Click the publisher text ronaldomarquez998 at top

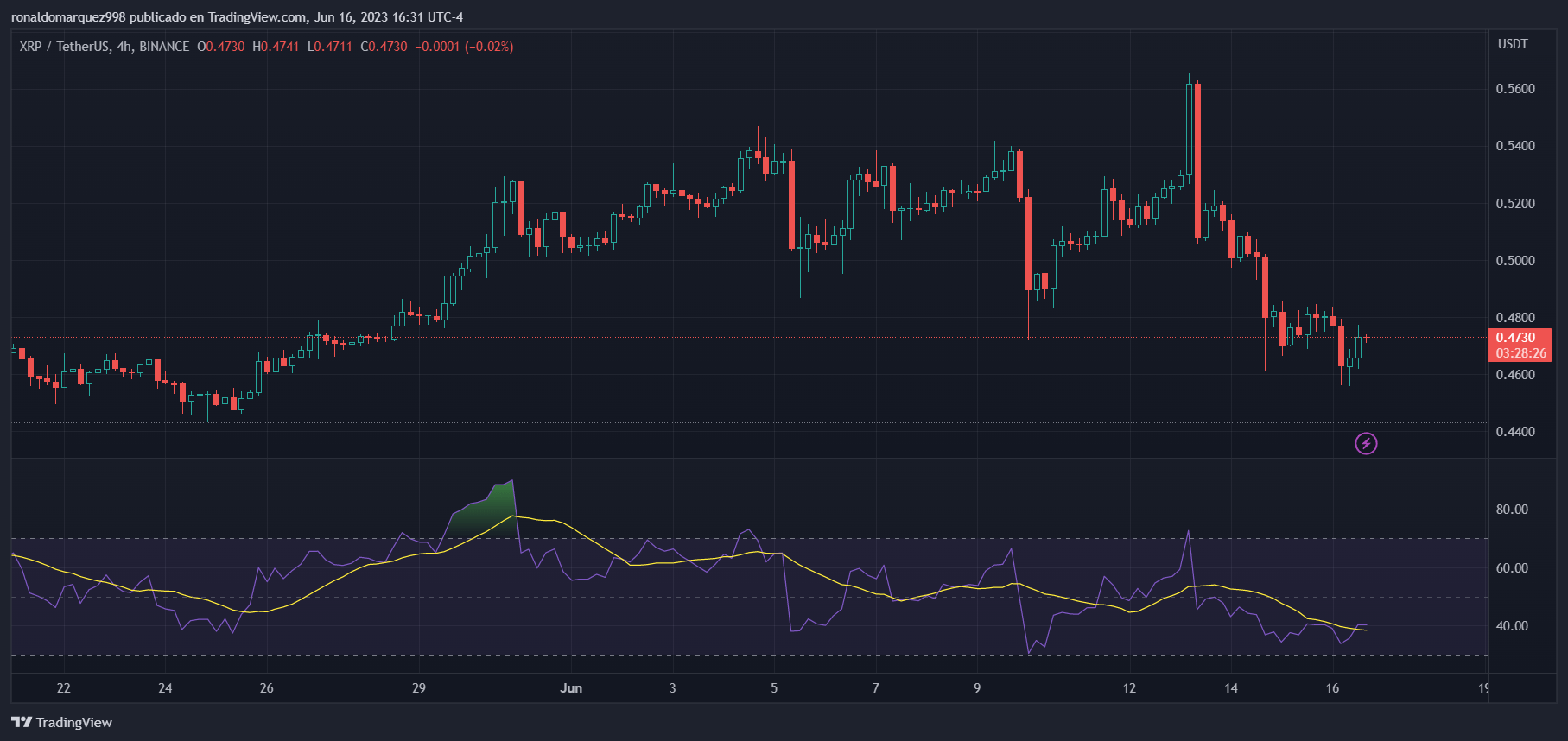[68, 17]
